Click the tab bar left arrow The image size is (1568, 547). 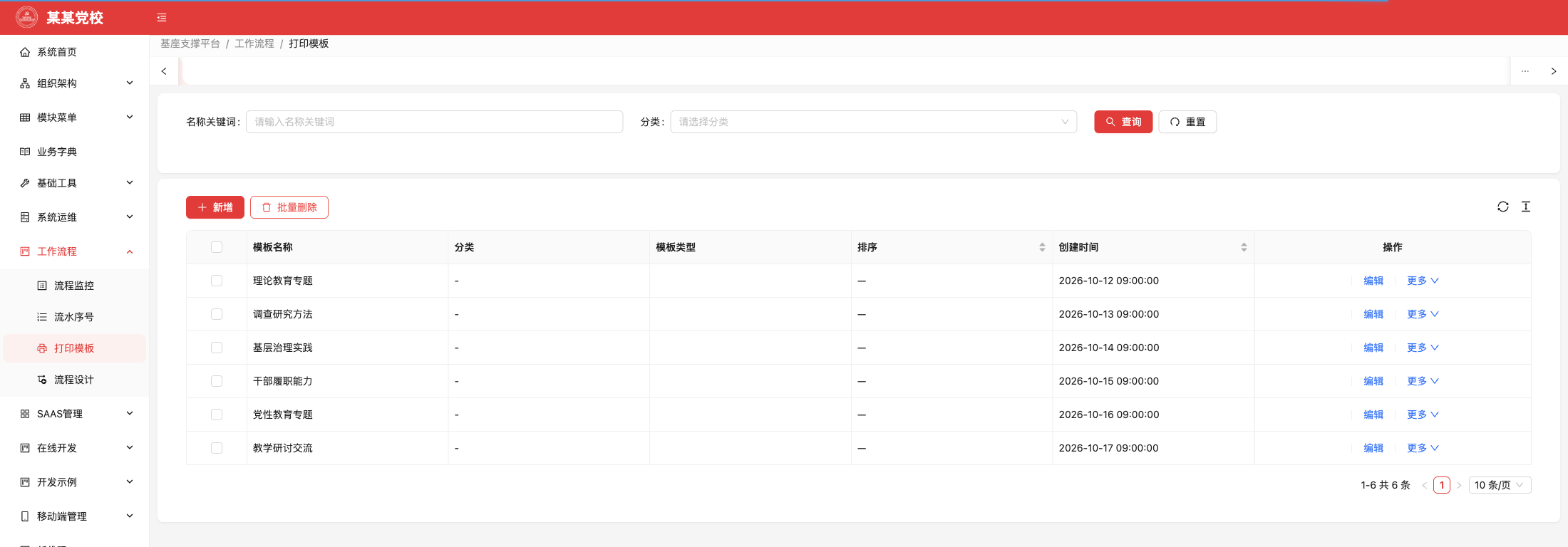pos(164,71)
